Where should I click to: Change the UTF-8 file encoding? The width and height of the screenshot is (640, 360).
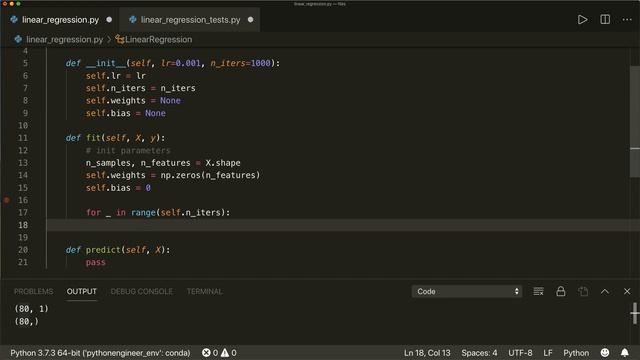520,353
